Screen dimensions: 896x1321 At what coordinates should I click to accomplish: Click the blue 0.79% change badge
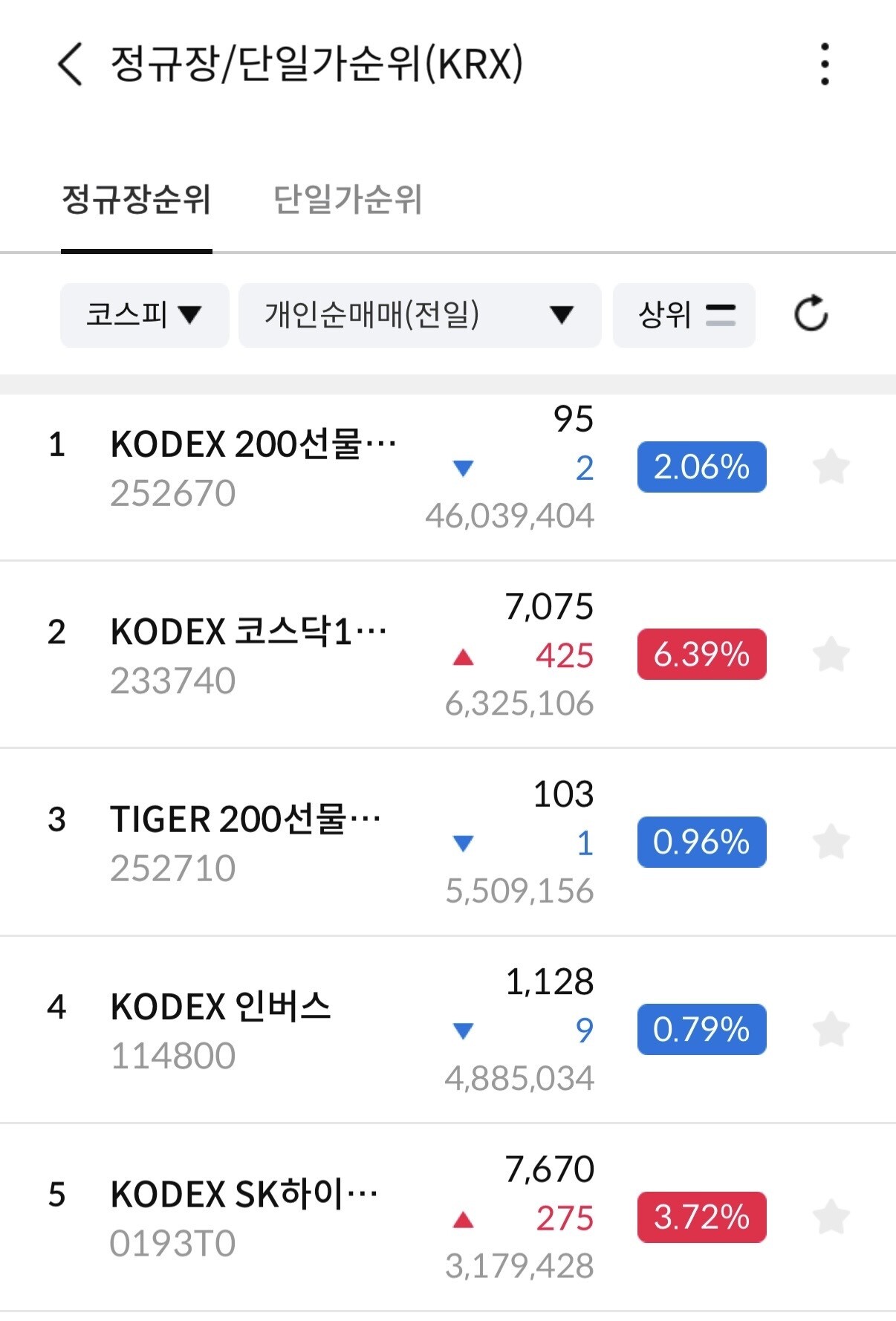[701, 1029]
